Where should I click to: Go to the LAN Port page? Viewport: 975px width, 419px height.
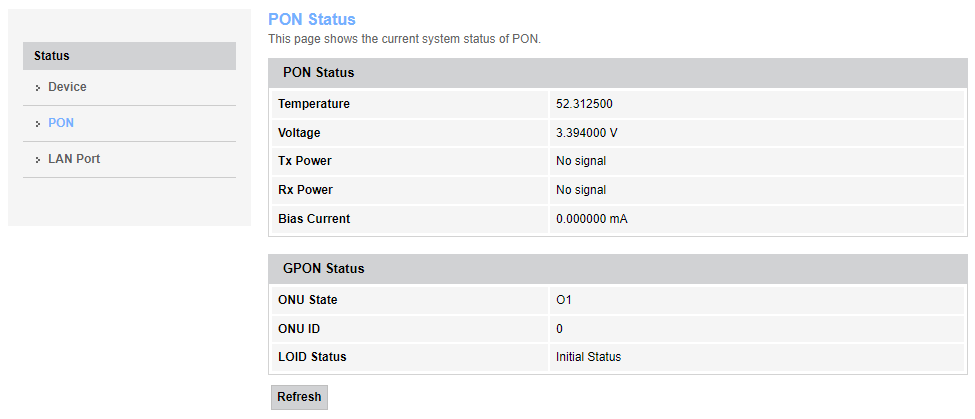click(74, 159)
